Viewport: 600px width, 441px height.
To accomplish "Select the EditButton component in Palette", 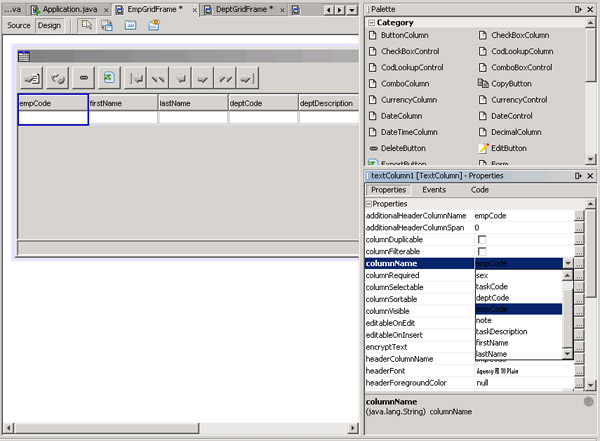I will click(x=509, y=148).
